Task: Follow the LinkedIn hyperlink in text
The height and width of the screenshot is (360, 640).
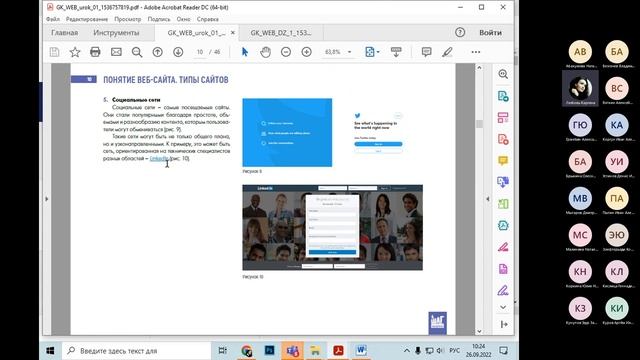Action: 159,158
